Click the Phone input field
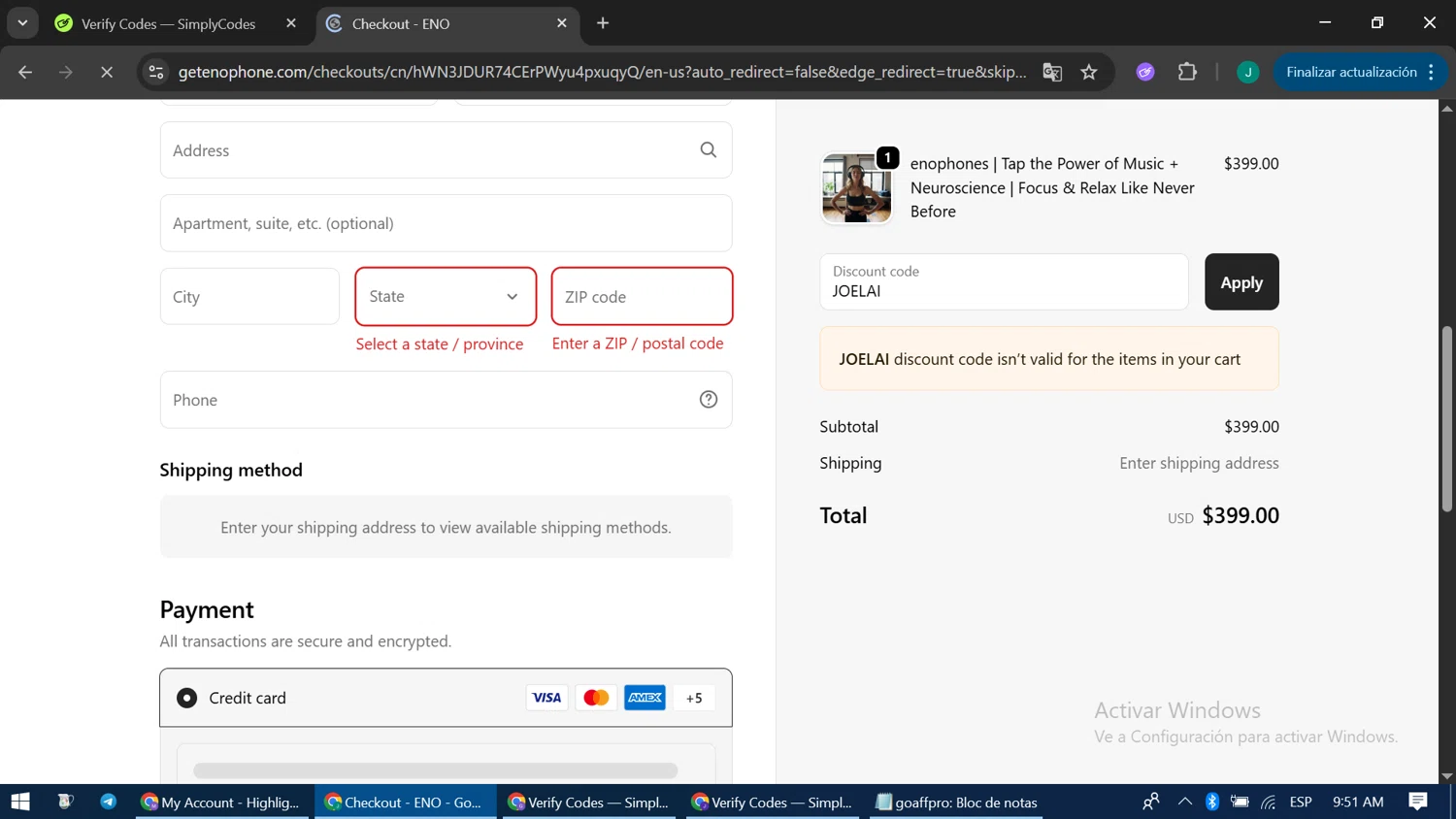This screenshot has height=819, width=1456. [x=446, y=399]
